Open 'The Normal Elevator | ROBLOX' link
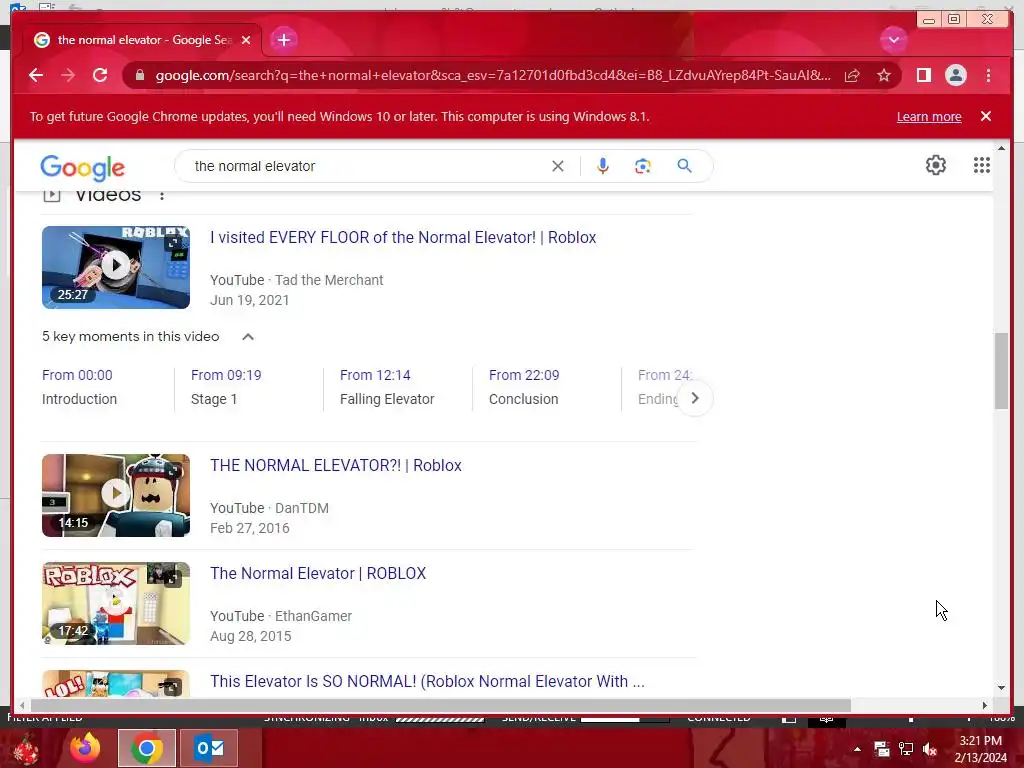 point(318,573)
